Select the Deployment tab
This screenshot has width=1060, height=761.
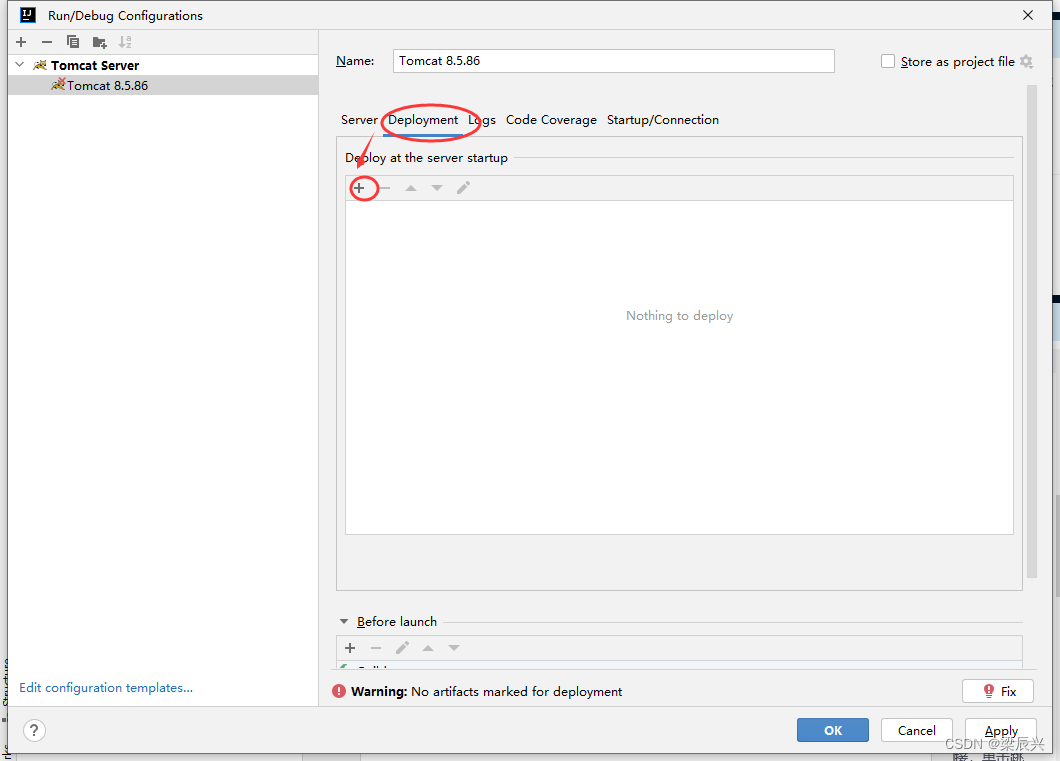click(423, 120)
